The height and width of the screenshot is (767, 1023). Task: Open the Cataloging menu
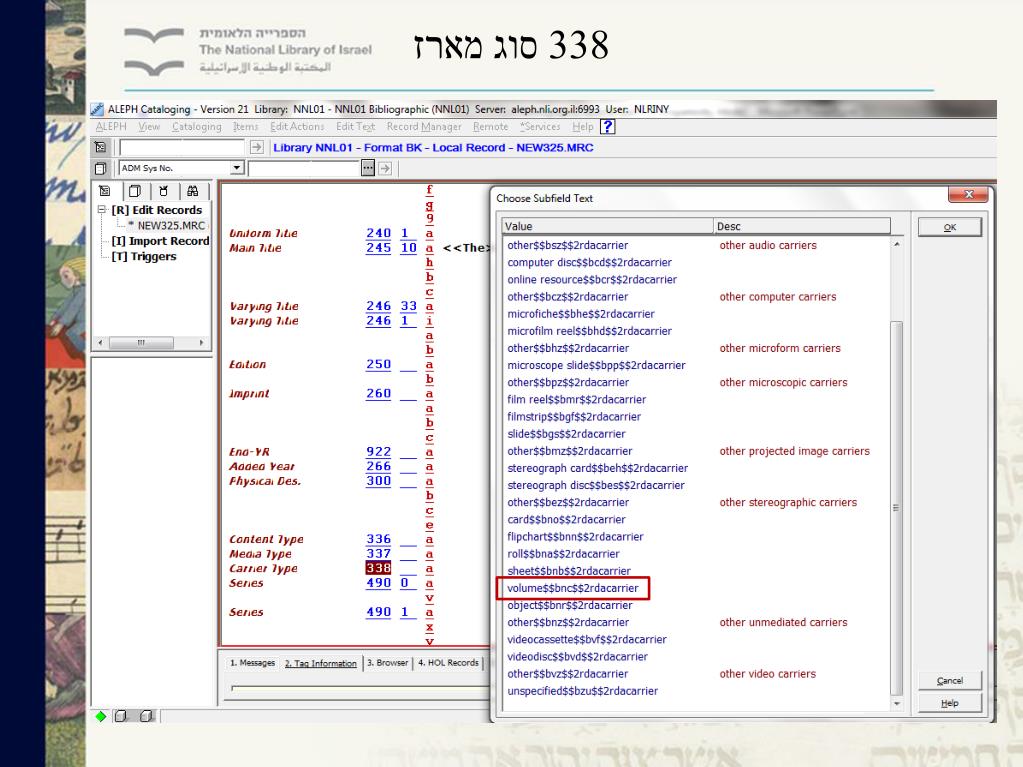(196, 127)
